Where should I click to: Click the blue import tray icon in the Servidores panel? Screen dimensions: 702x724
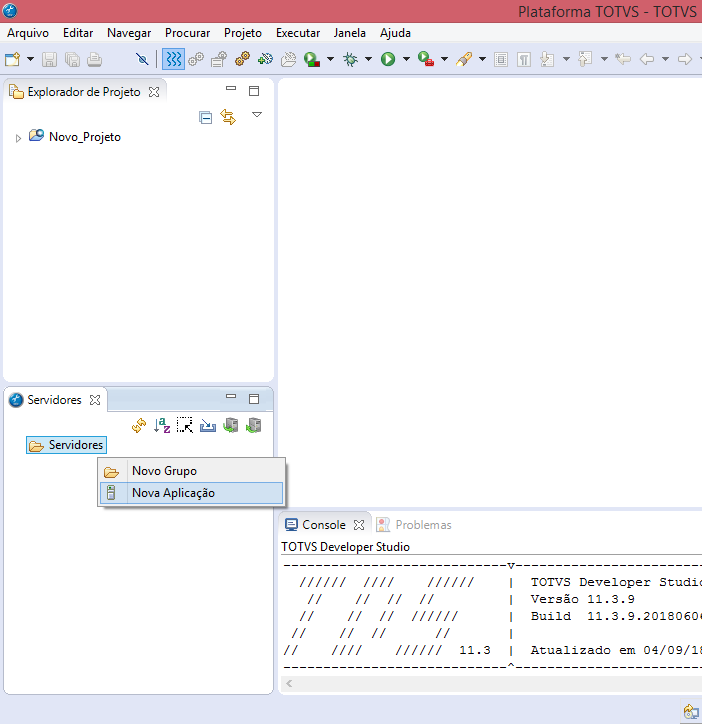[208, 425]
